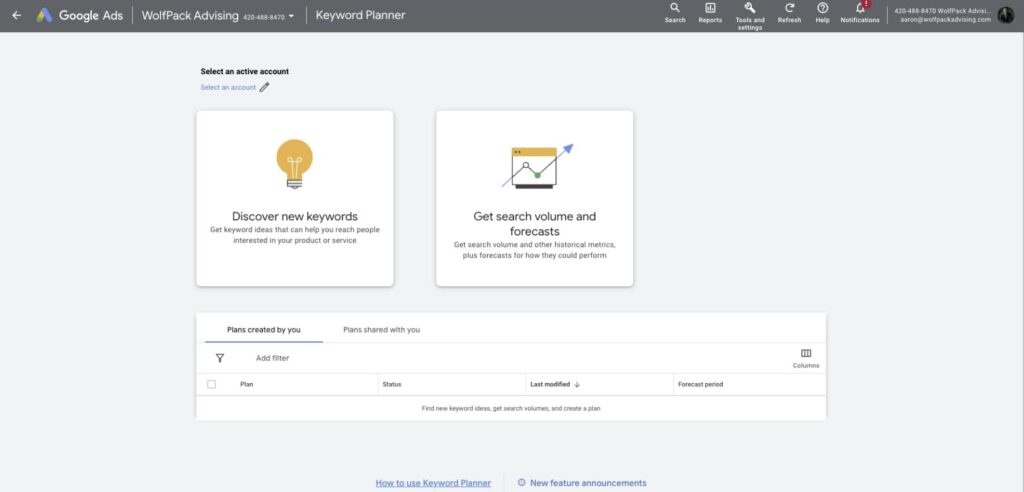
Task: Click the Refresh icon
Action: pyautogui.click(x=789, y=8)
